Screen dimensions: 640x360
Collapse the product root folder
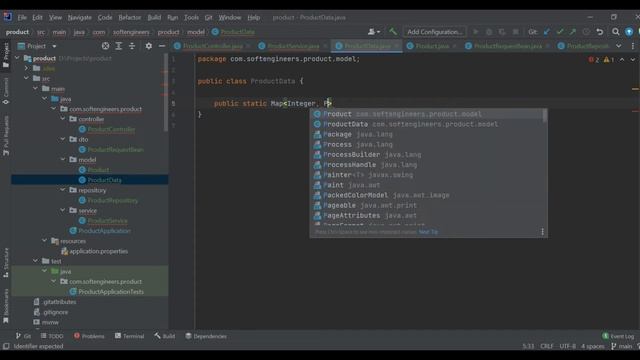click(17, 58)
